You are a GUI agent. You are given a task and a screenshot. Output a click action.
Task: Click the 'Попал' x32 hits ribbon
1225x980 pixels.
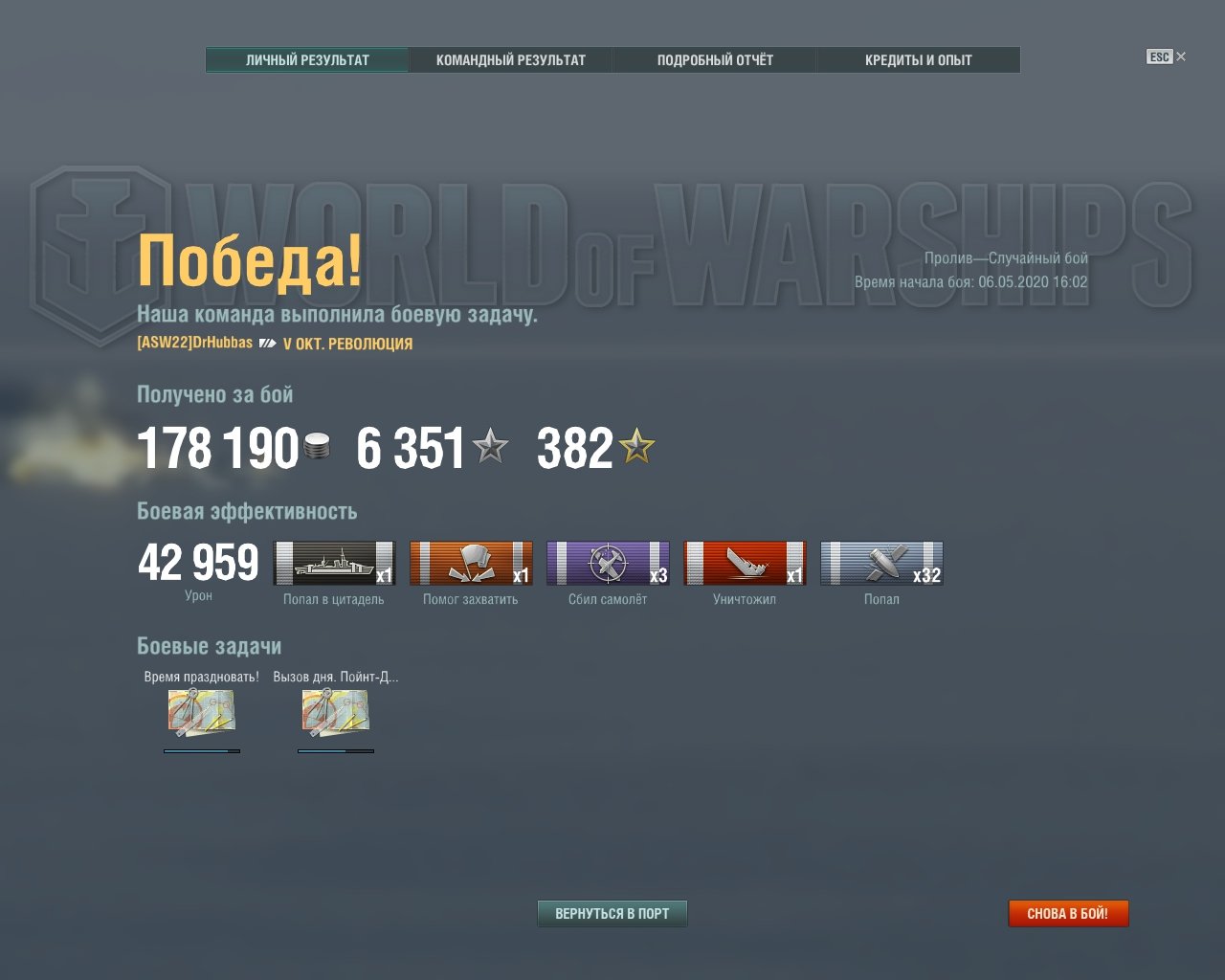pyautogui.click(x=881, y=563)
